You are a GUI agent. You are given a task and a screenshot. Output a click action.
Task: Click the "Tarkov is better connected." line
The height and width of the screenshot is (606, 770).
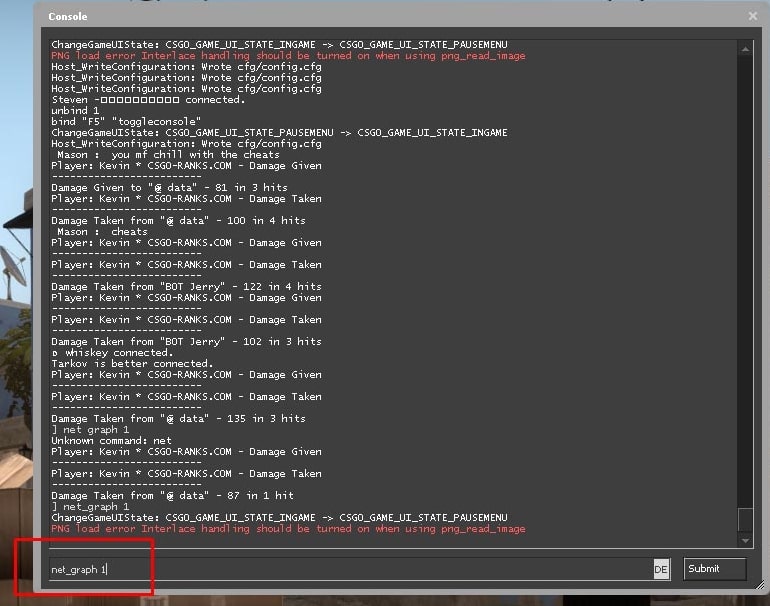click(x=132, y=364)
